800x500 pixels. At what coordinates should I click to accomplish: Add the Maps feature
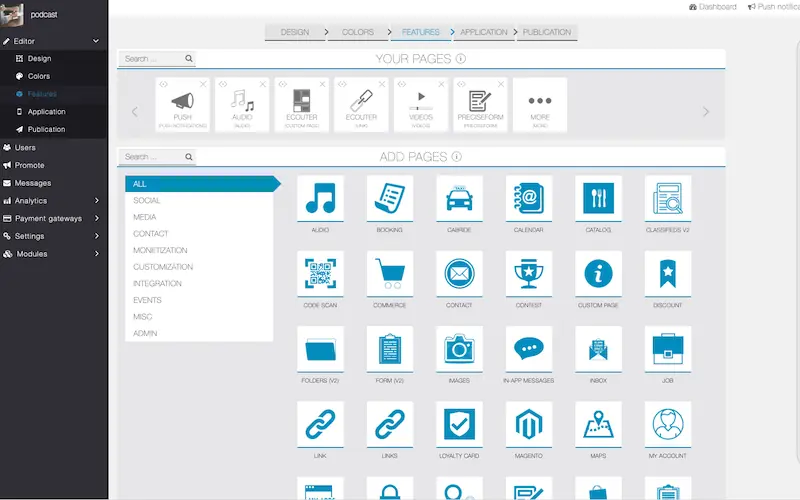coord(598,424)
